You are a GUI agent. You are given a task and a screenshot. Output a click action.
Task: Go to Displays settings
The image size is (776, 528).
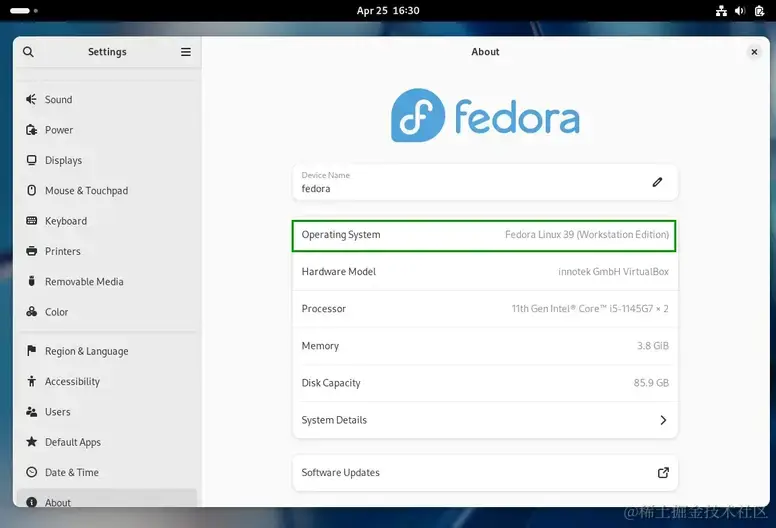[x=107, y=160]
